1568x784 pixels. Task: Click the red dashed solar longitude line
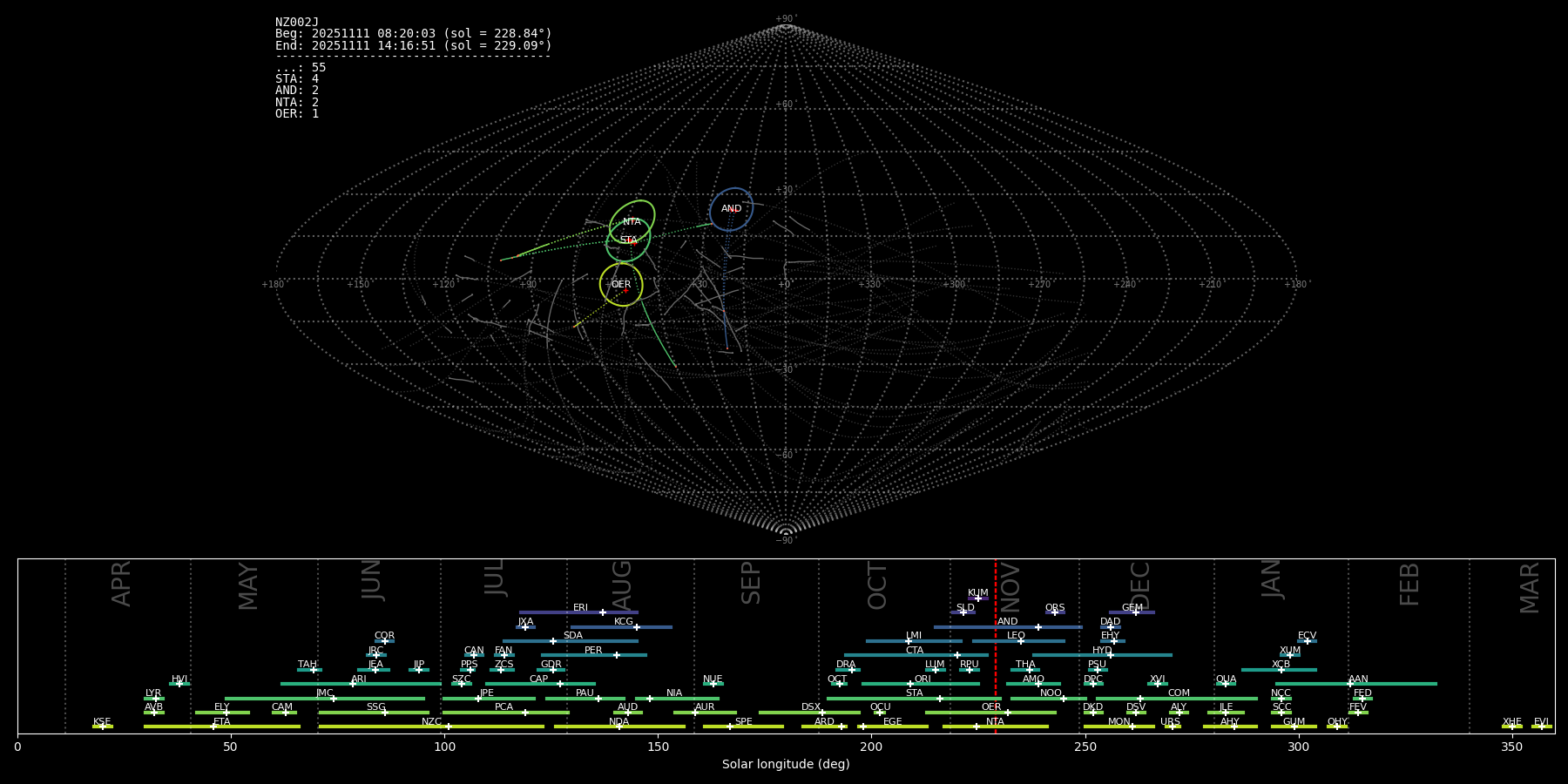(x=996, y=662)
